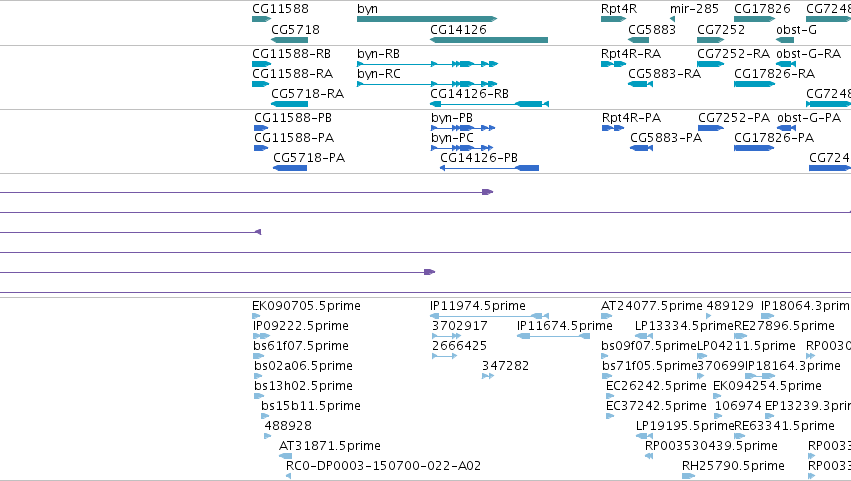This screenshot has width=851, height=481.
Task: Select EST RE63341.5prime
Action: click(784, 426)
